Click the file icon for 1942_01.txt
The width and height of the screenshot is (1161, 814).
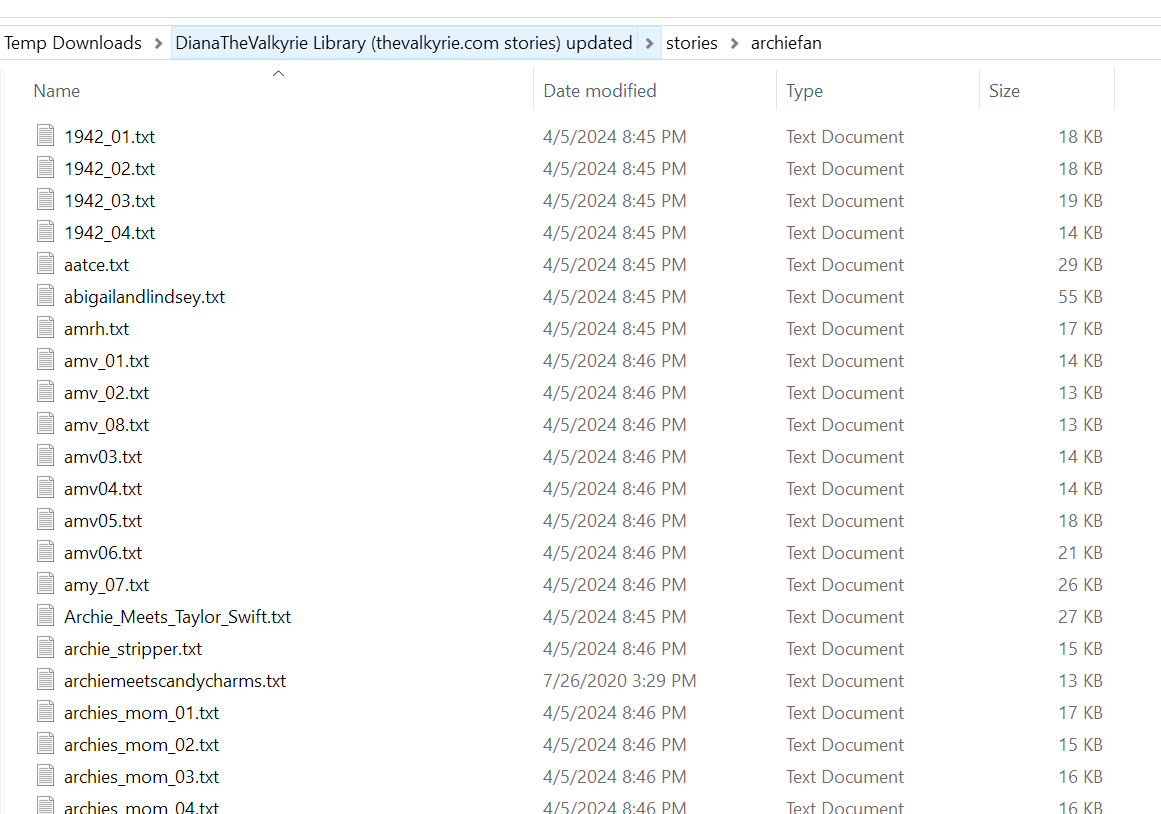tap(45, 136)
